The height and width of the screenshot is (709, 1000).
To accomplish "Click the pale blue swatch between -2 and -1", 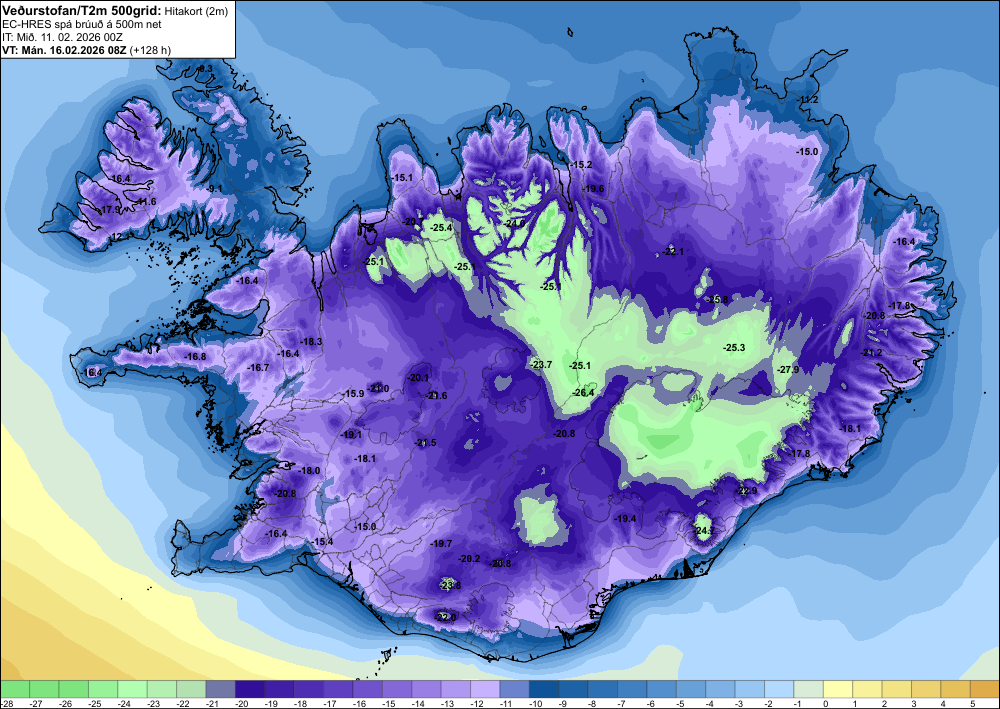I will (779, 689).
